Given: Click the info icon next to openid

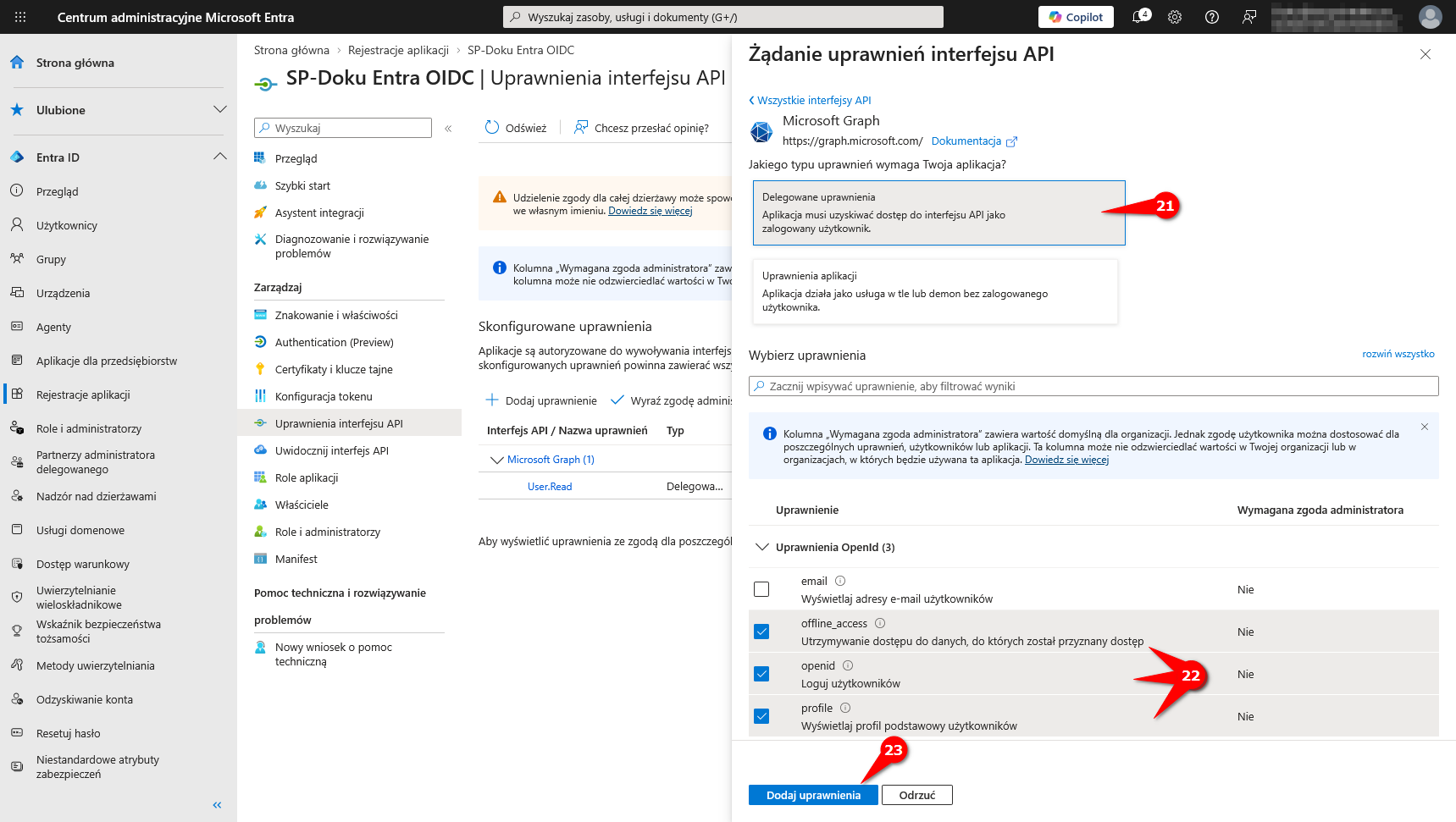Looking at the screenshot, I should [x=848, y=665].
